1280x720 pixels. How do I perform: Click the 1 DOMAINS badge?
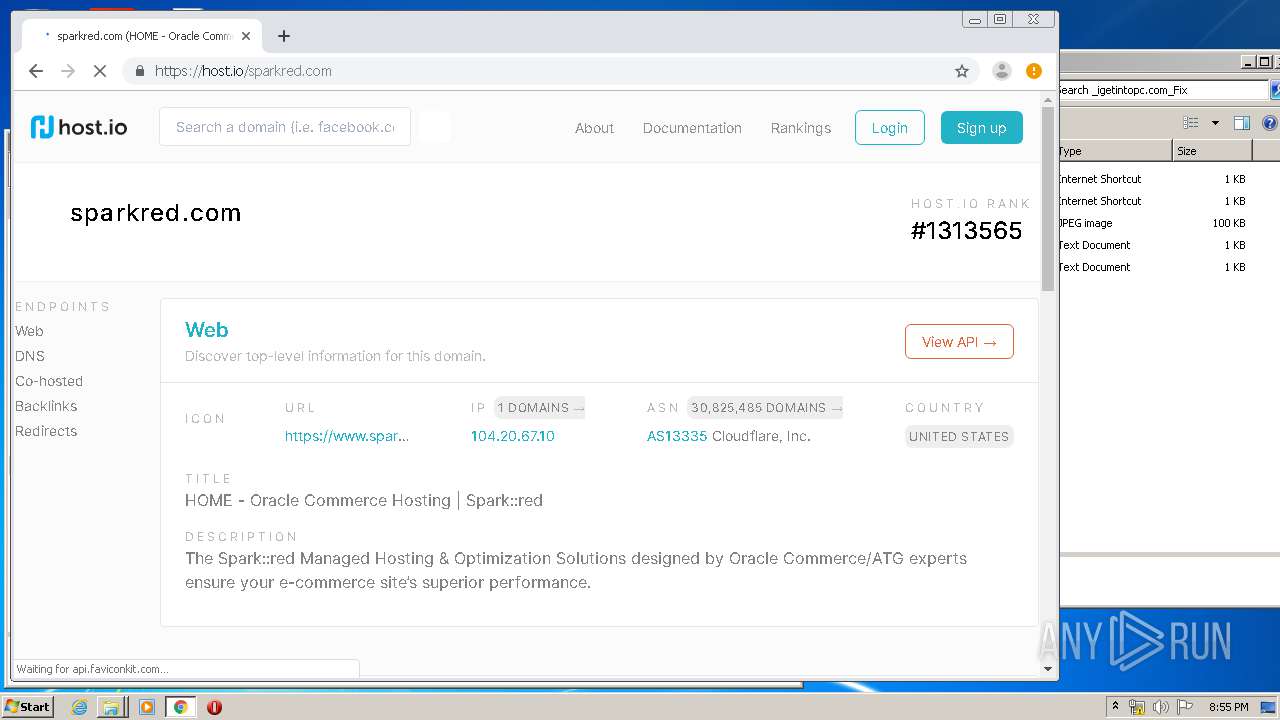point(540,408)
